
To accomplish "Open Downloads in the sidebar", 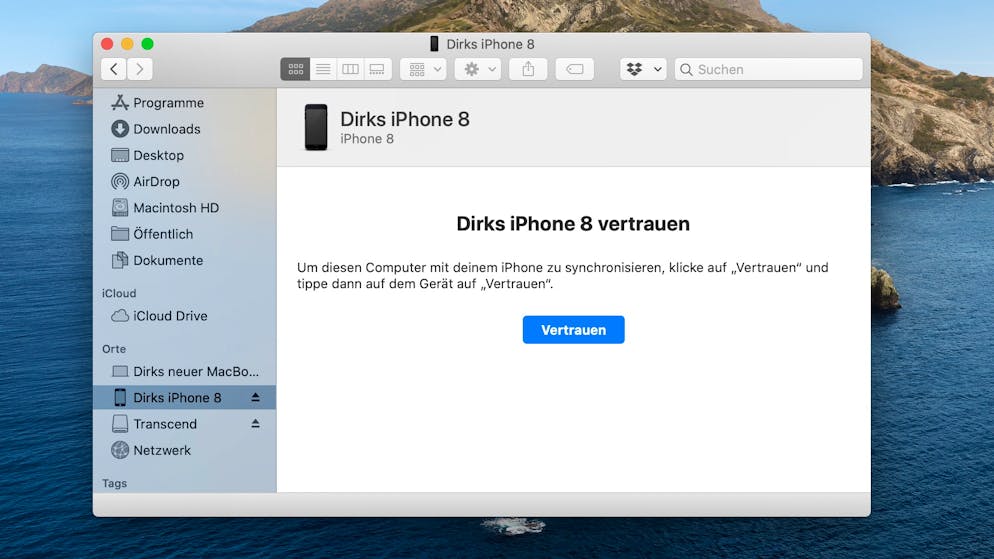I will (184, 129).
